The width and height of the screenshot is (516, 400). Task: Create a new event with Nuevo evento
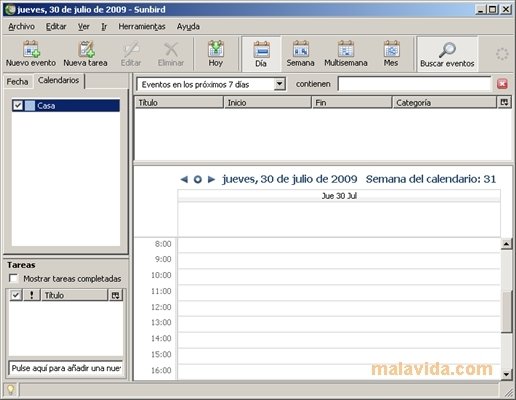click(31, 54)
